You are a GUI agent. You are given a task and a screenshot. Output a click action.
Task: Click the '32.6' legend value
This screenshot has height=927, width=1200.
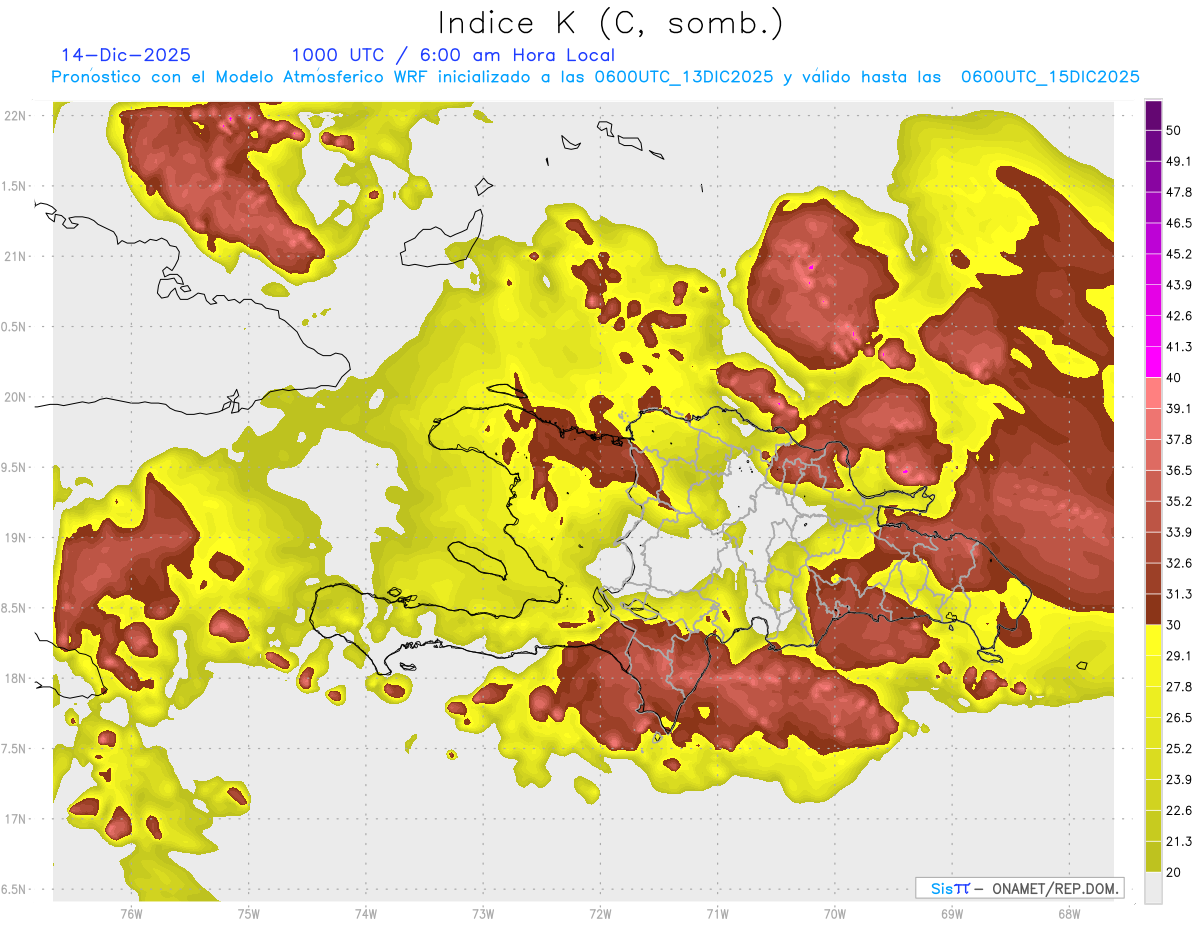point(1180,563)
